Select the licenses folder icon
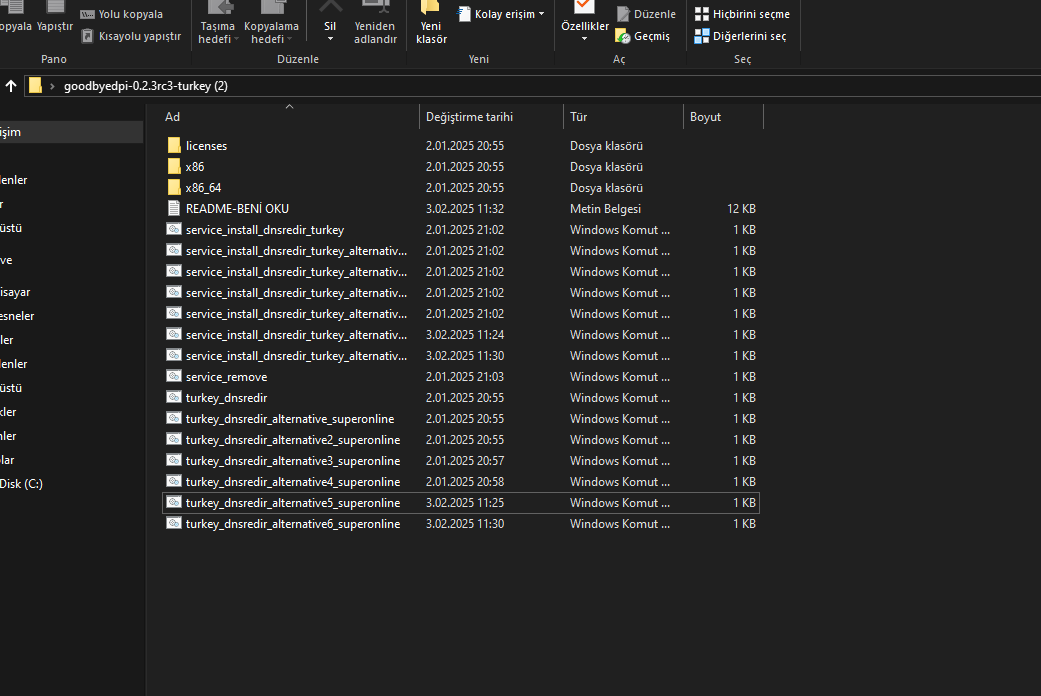 point(174,145)
